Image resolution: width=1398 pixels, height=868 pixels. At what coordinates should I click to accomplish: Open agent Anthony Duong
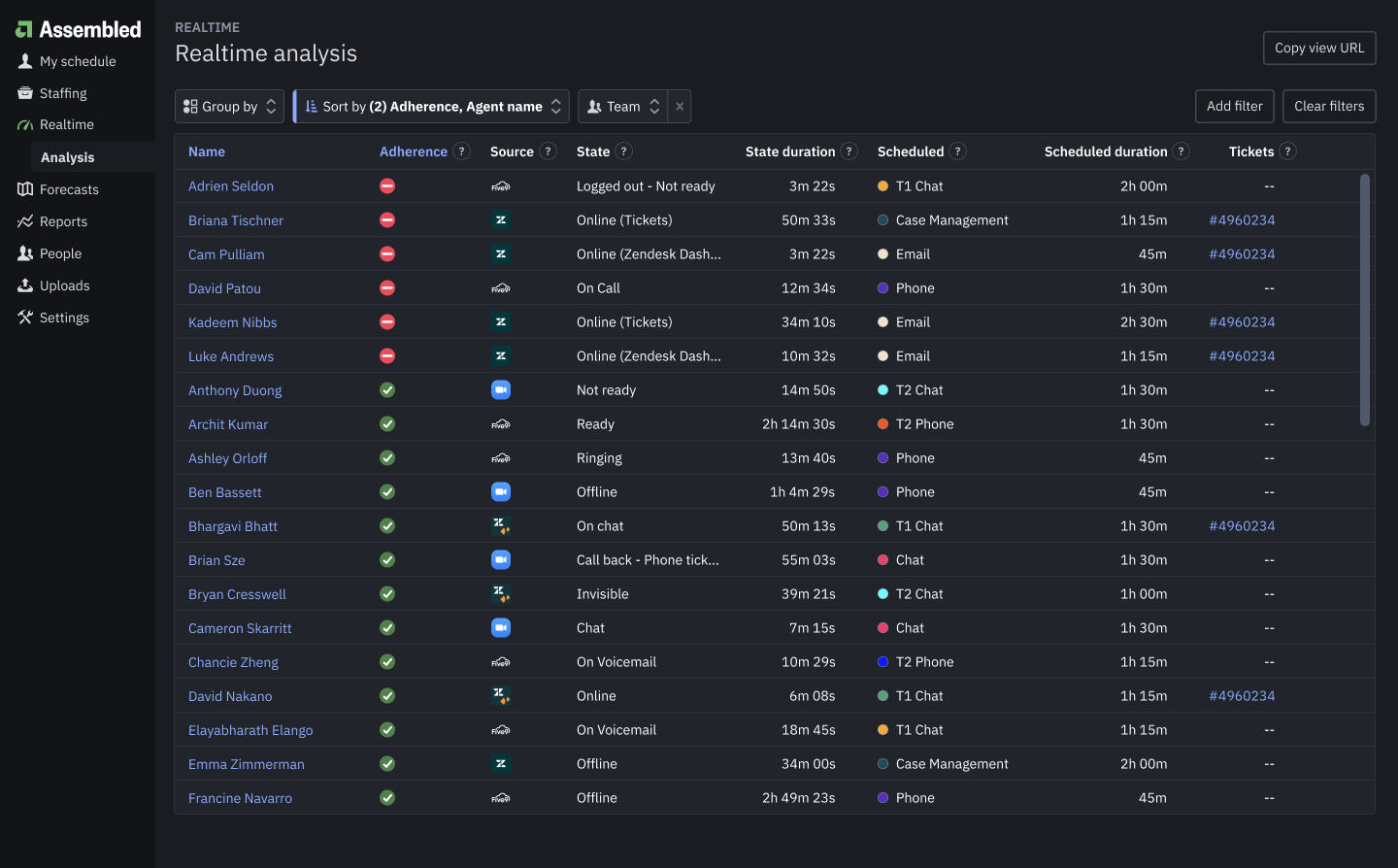pyautogui.click(x=235, y=390)
